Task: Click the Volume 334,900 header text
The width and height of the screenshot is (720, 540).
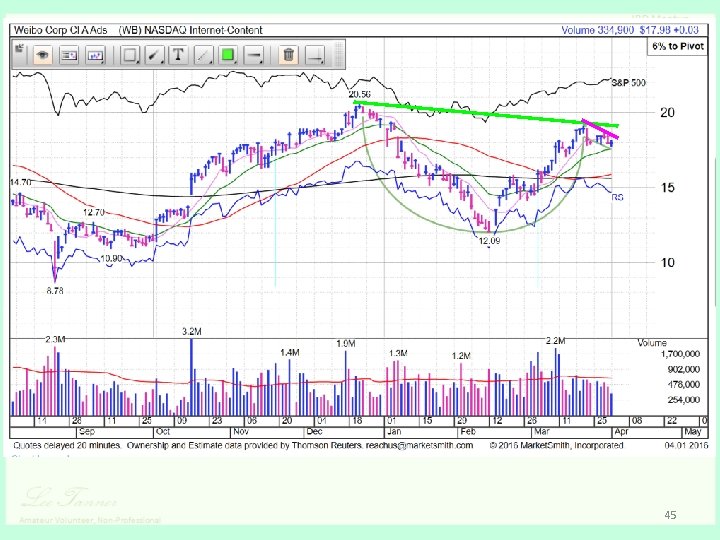Action: click(x=597, y=30)
